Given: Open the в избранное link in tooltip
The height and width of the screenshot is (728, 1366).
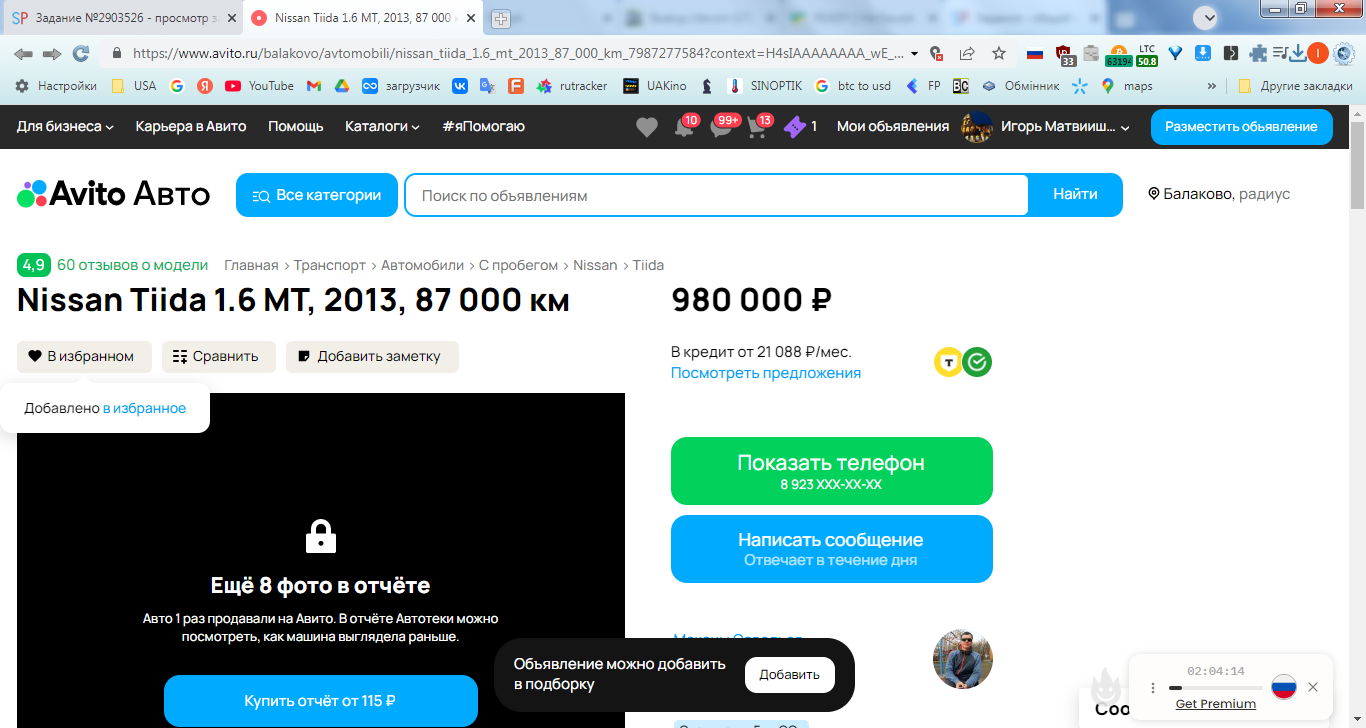Looking at the screenshot, I should click(145, 408).
